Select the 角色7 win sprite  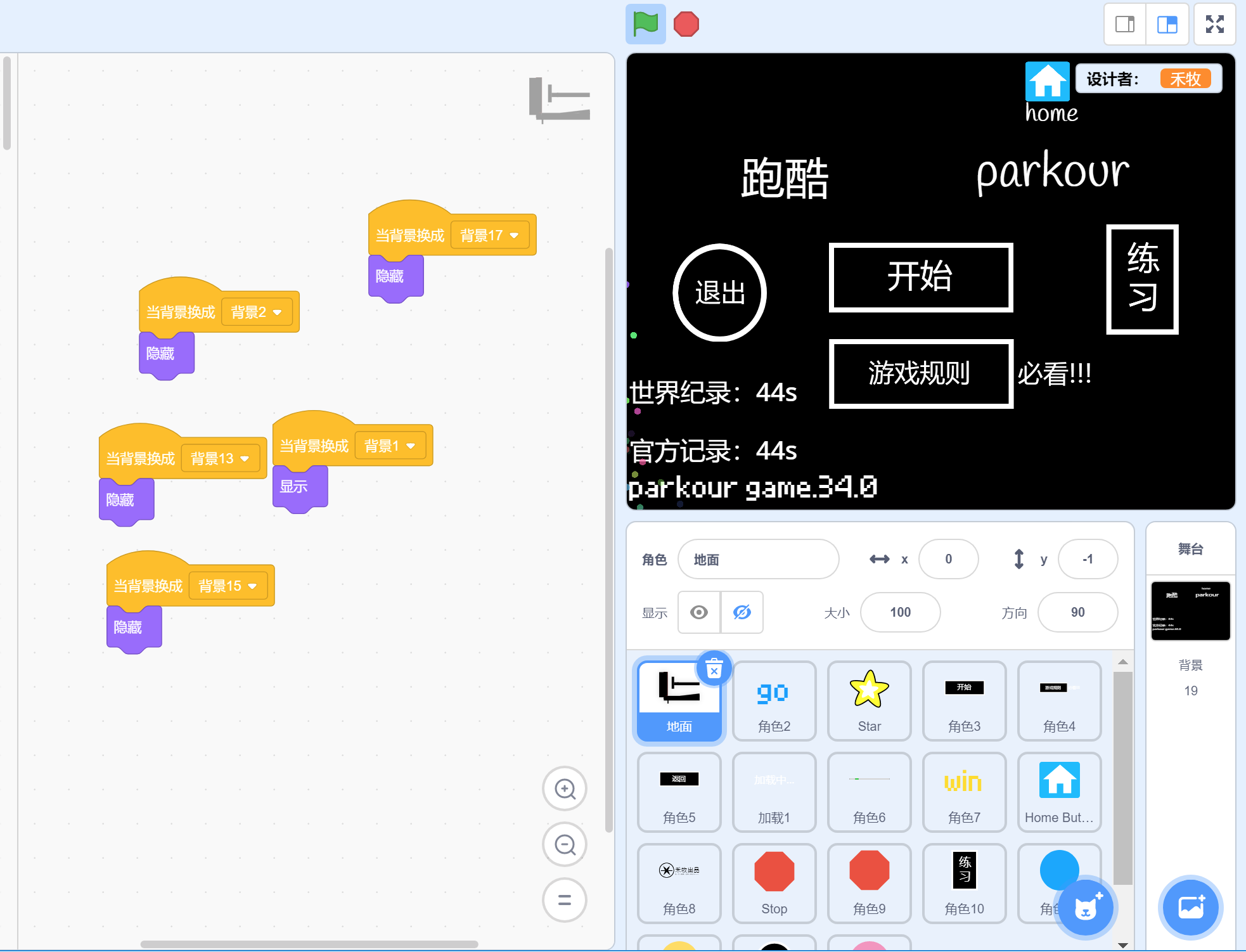(964, 792)
